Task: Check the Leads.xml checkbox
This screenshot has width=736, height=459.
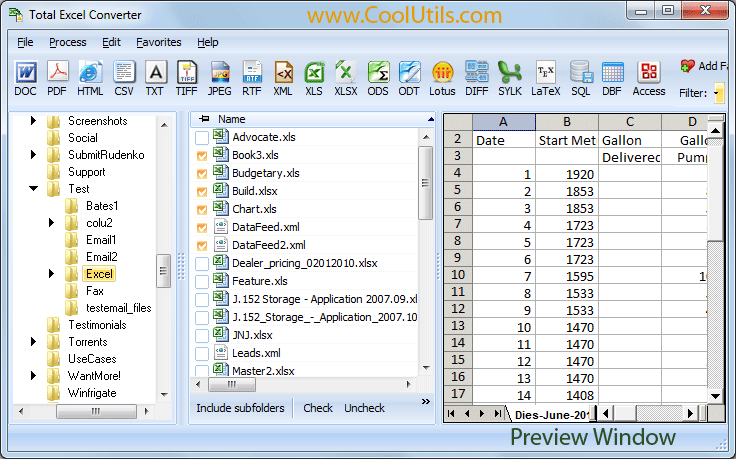Action: pos(202,354)
